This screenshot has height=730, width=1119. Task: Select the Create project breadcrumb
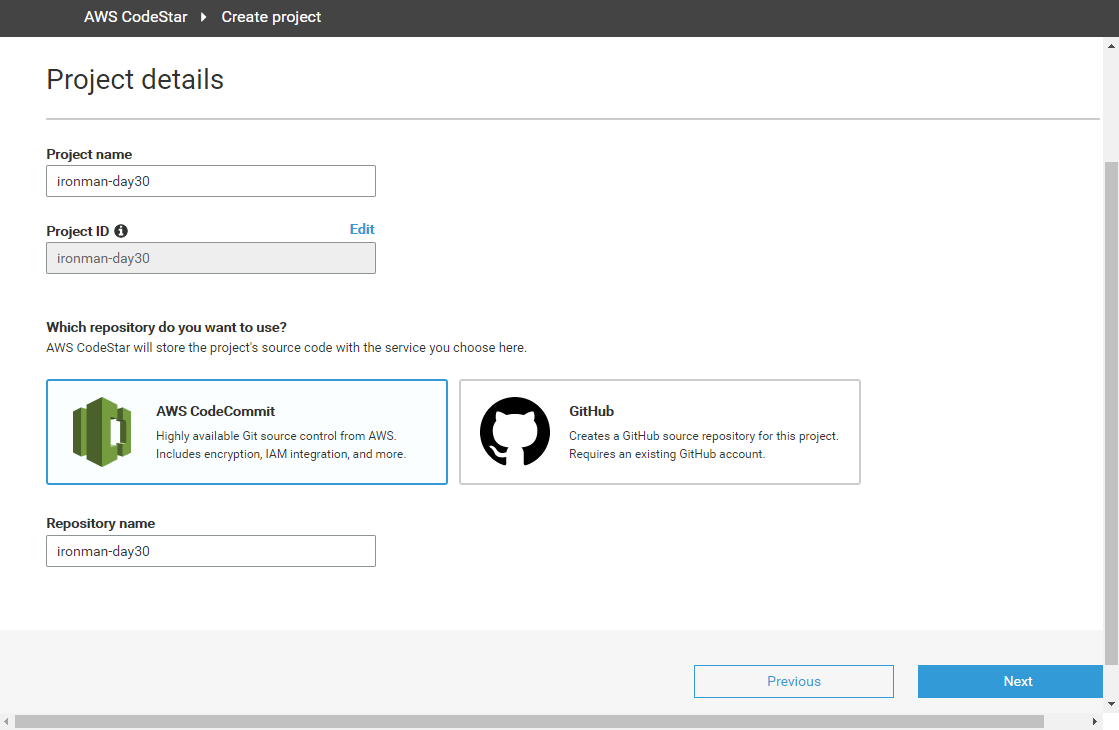click(x=271, y=17)
